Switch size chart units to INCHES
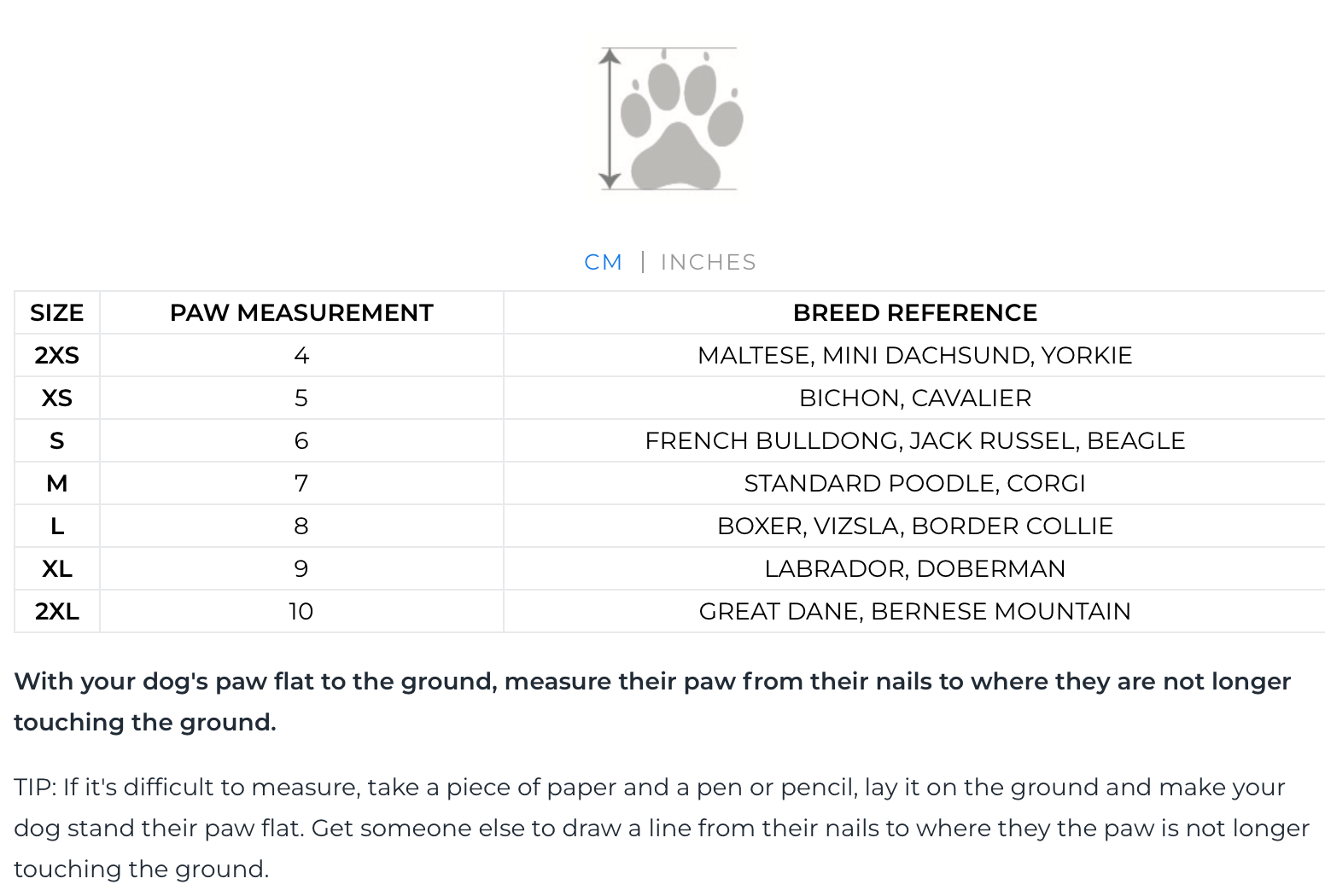The image size is (1325, 896). (709, 262)
